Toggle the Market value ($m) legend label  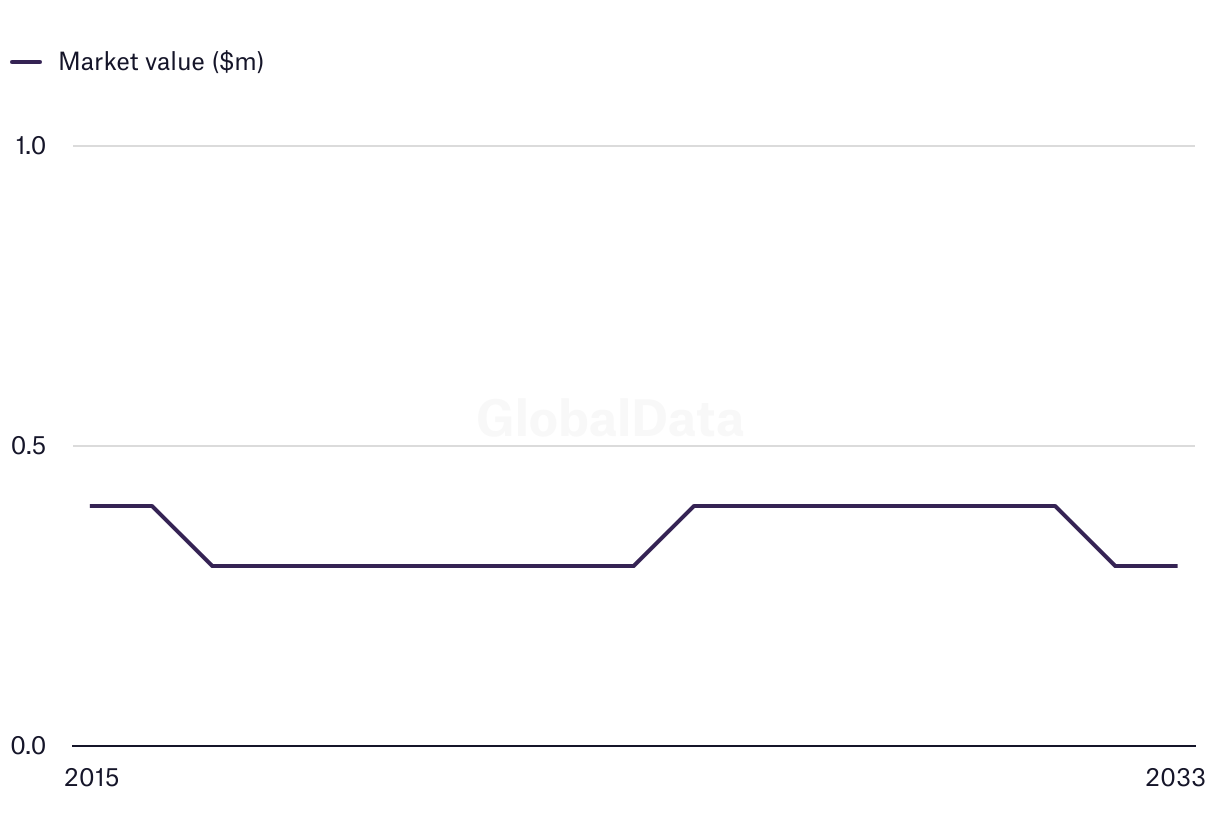click(x=160, y=62)
